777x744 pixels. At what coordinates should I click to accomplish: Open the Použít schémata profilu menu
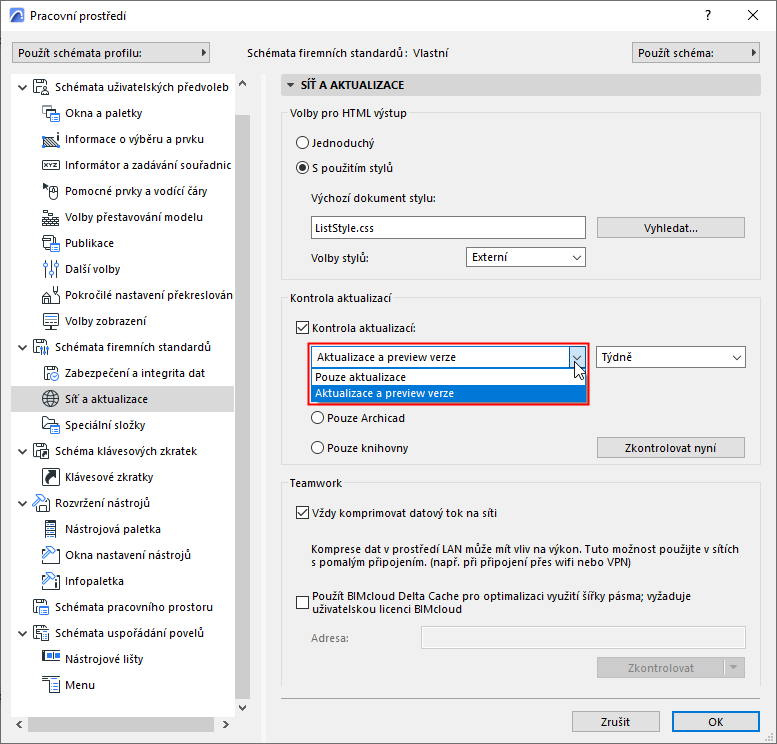pos(111,53)
